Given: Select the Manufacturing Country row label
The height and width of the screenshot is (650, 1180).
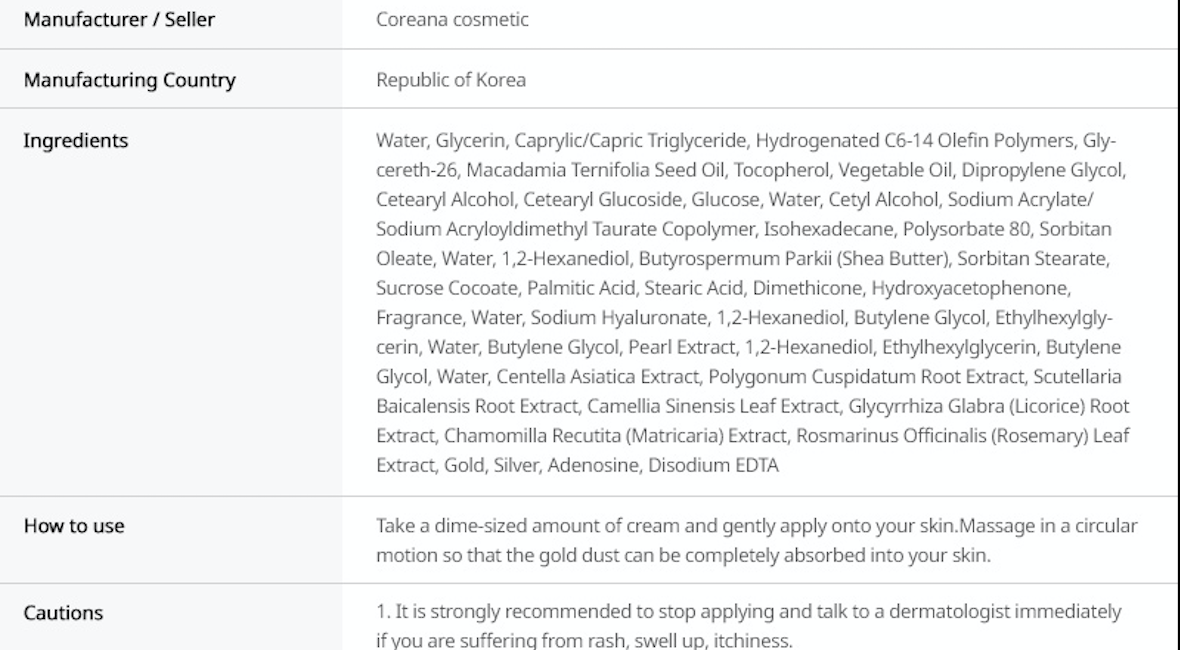Looking at the screenshot, I should 129,80.
